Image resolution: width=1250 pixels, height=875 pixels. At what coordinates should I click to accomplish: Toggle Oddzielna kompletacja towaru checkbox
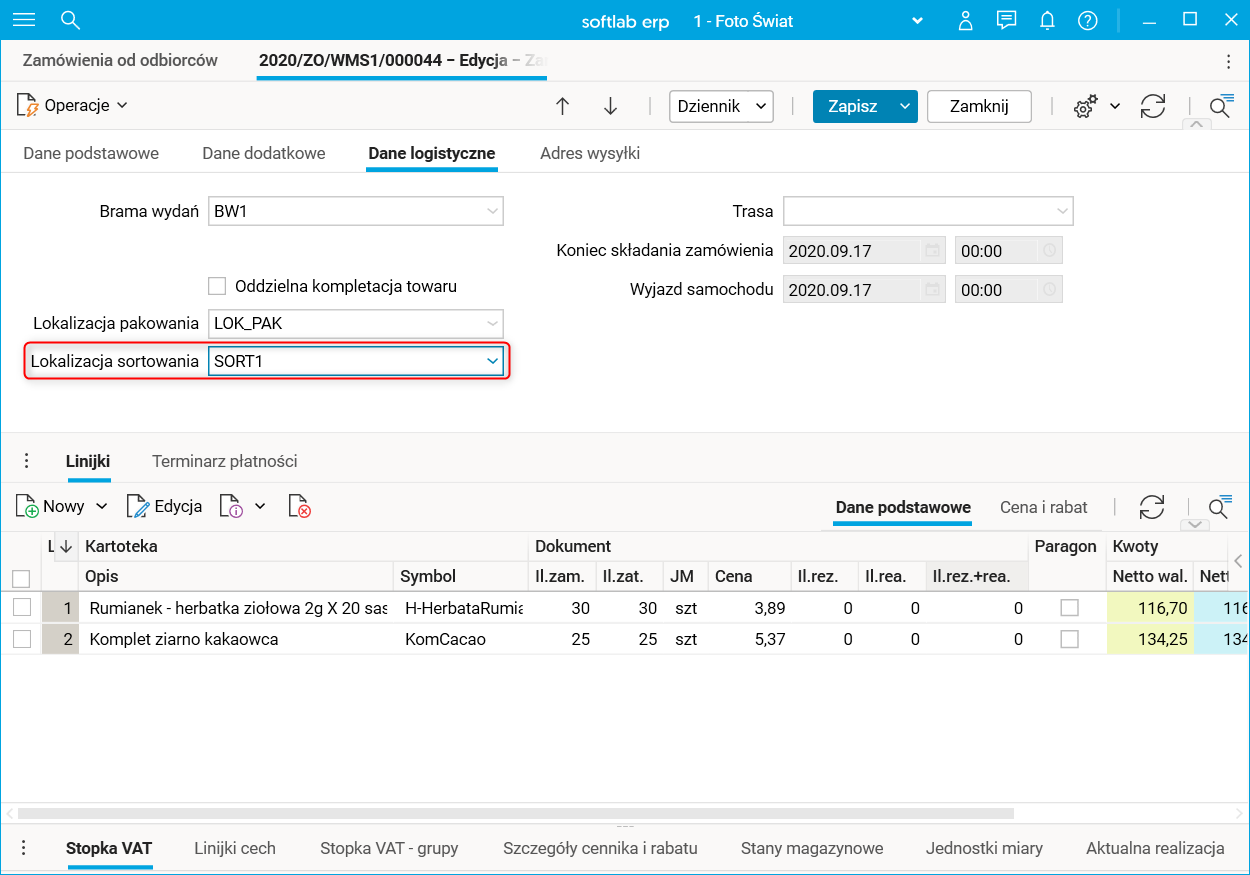coord(217,286)
